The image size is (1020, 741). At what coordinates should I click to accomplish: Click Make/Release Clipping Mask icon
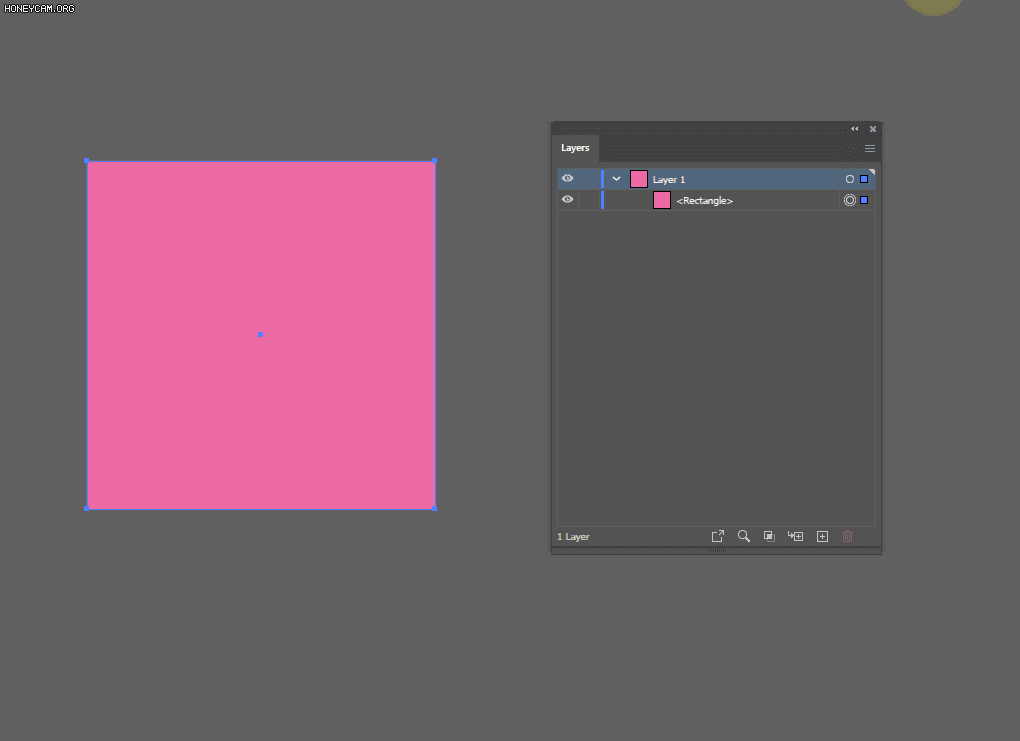[769, 536]
